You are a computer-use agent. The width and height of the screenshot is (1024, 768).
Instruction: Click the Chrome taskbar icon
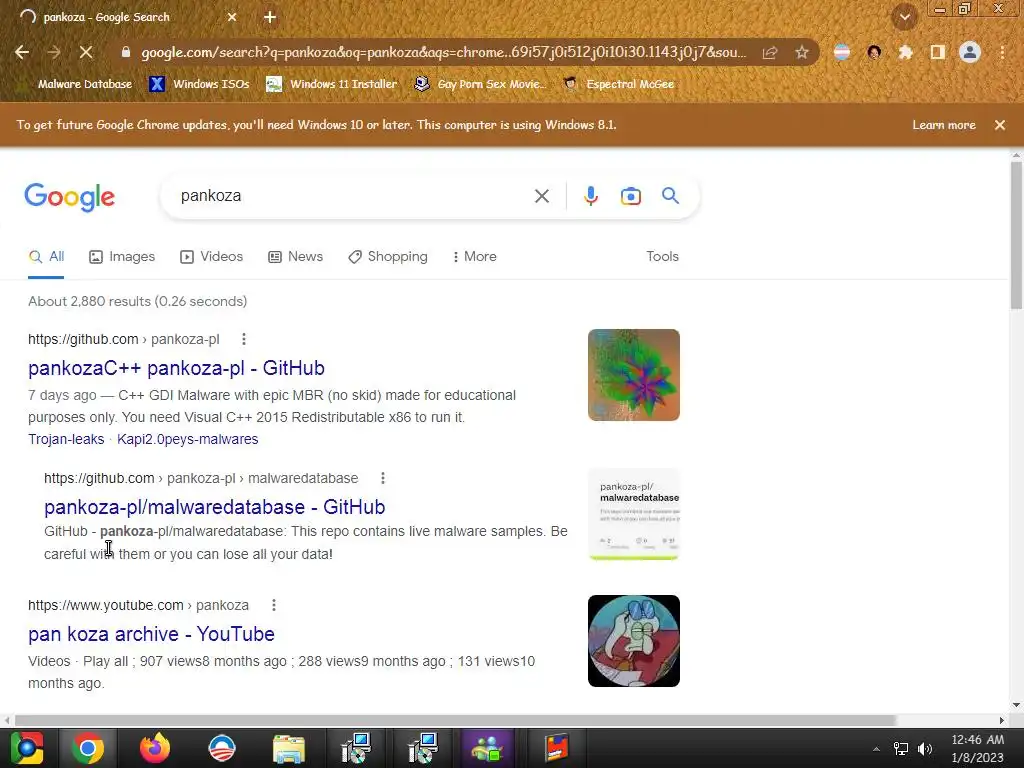click(88, 748)
